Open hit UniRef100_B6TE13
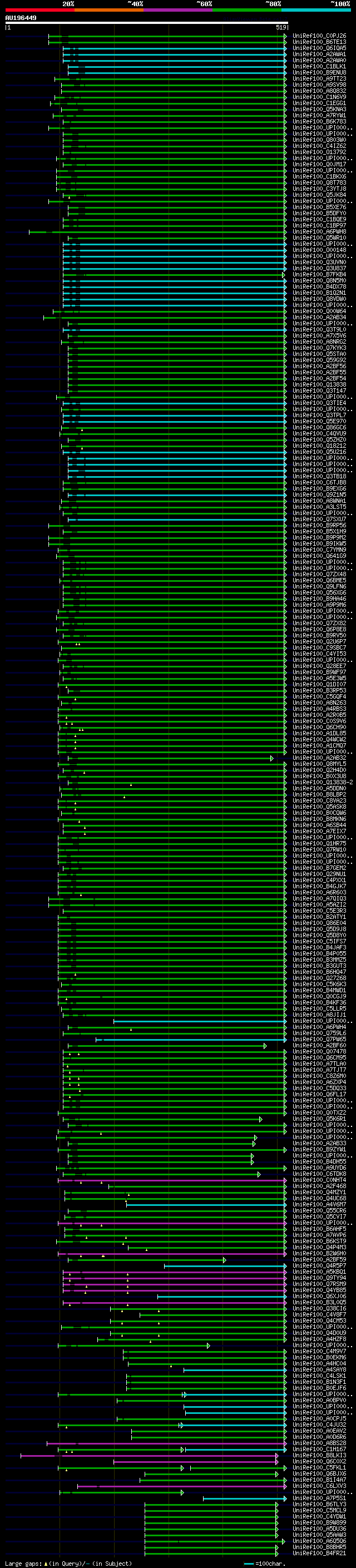Image resolution: width=356 pixels, height=1568 pixels. (319, 42)
